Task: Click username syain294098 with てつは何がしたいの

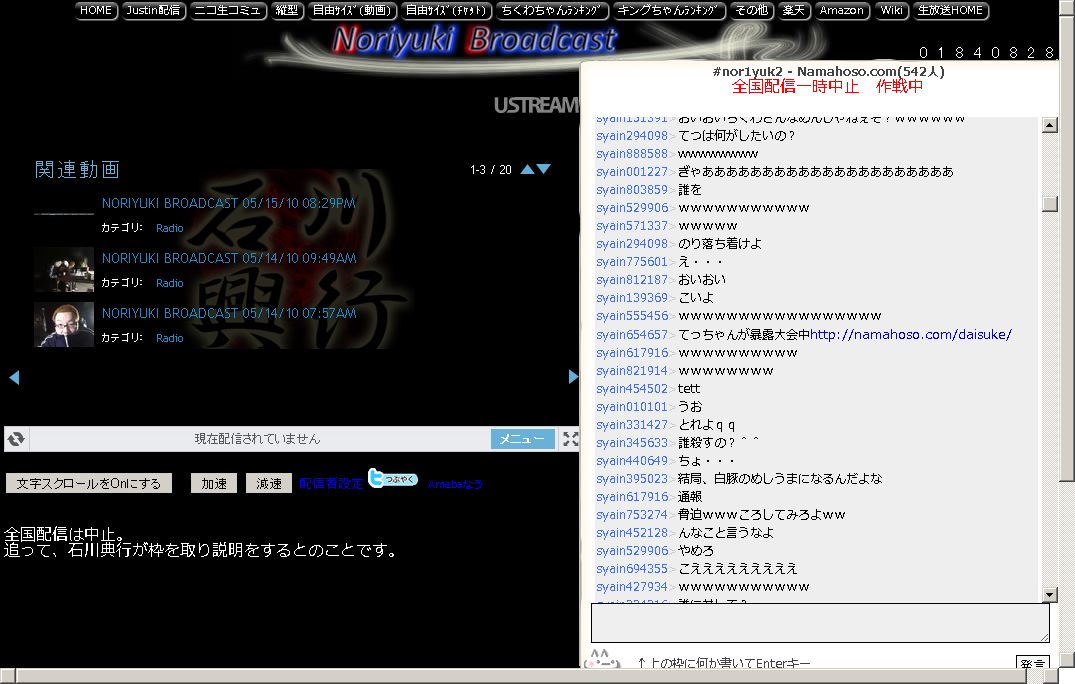Action: click(x=631, y=136)
